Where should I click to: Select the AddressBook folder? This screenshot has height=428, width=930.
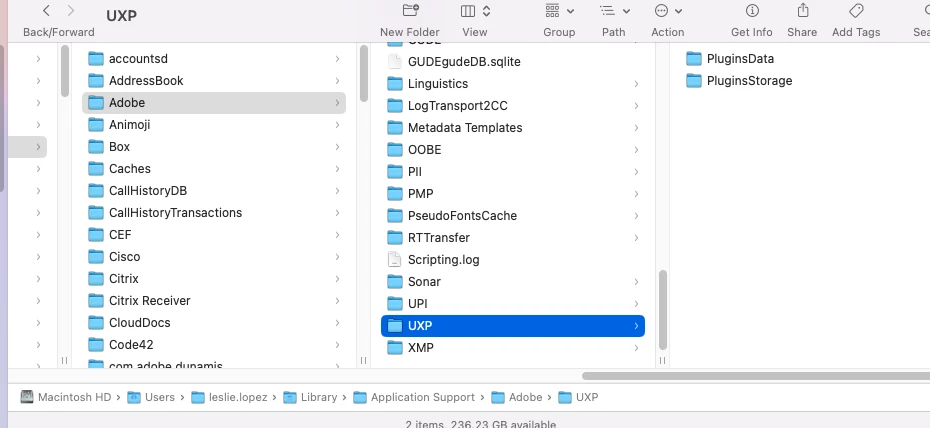coord(214,81)
